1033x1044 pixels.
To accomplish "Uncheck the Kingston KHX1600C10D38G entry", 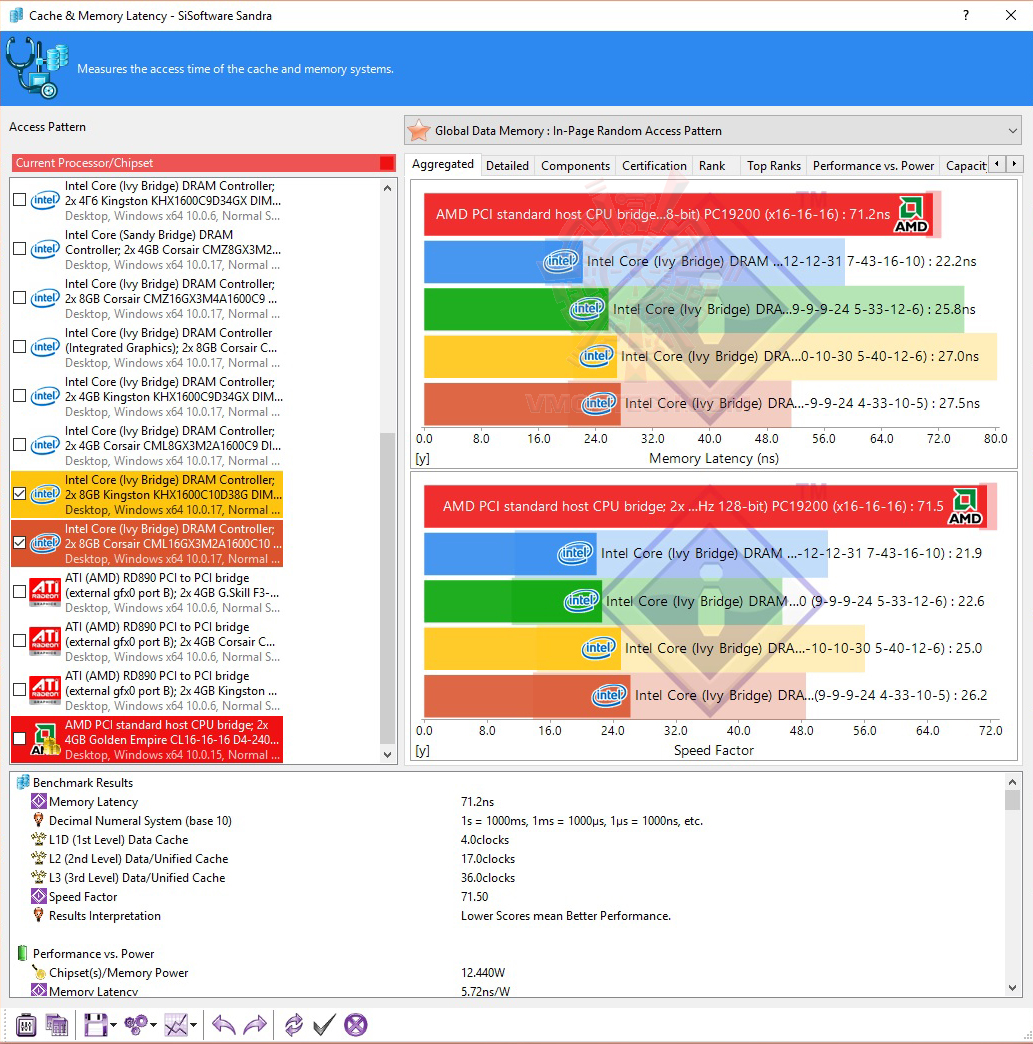I will point(20,494).
